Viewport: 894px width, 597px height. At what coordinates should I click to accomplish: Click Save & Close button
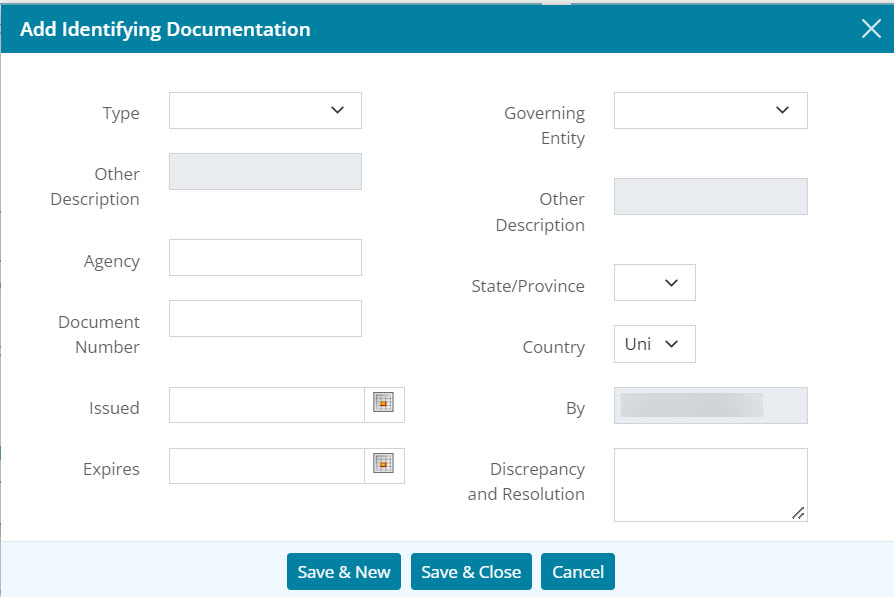tap(471, 571)
